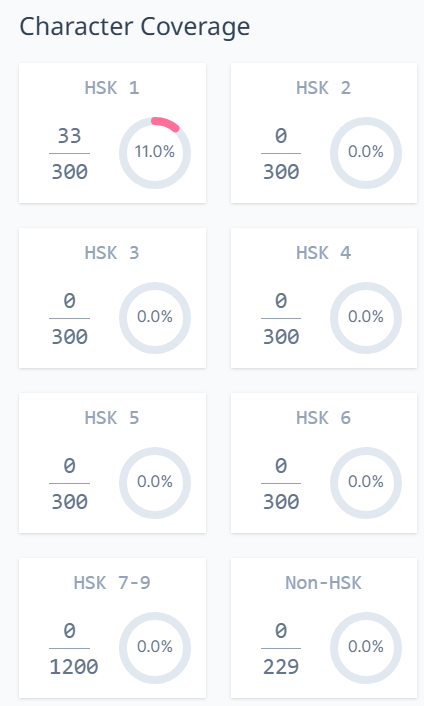Select the HSK 3 card label

(x=112, y=253)
